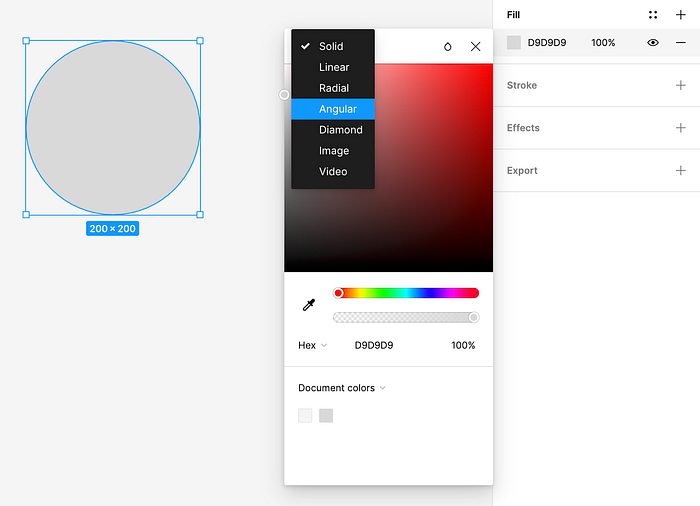Image resolution: width=700 pixels, height=506 pixels.
Task: Toggle fill visibility eye icon
Action: pos(653,42)
